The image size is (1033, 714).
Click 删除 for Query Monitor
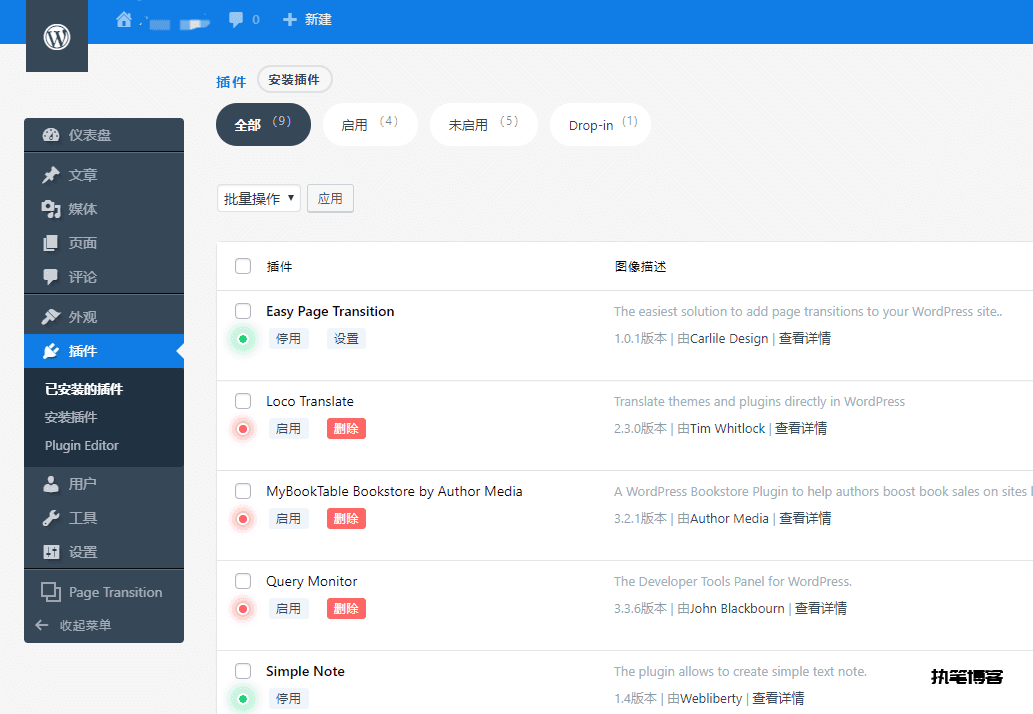tap(346, 609)
